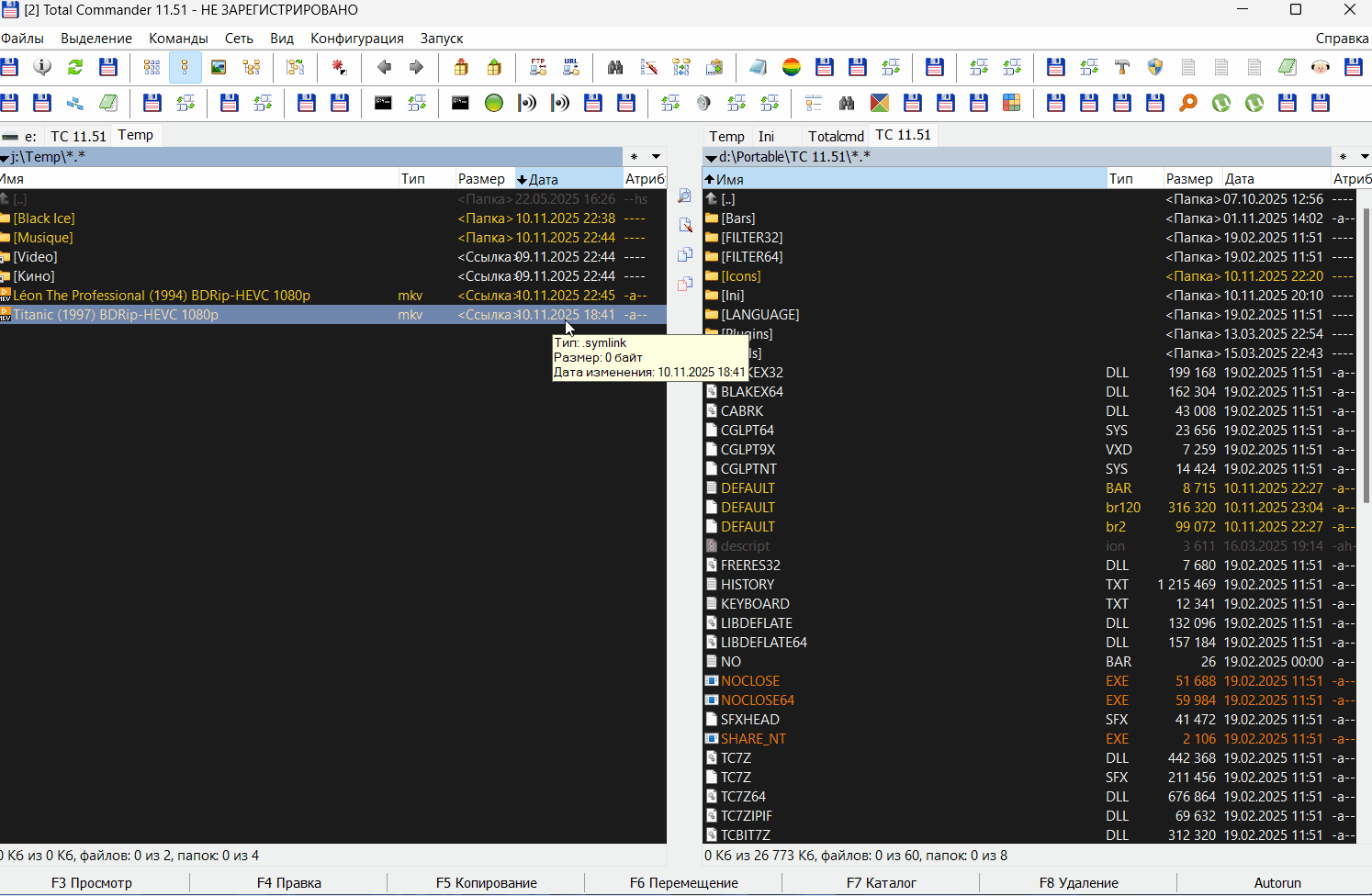Click the right panel vertical scrollbar

coord(1366,354)
